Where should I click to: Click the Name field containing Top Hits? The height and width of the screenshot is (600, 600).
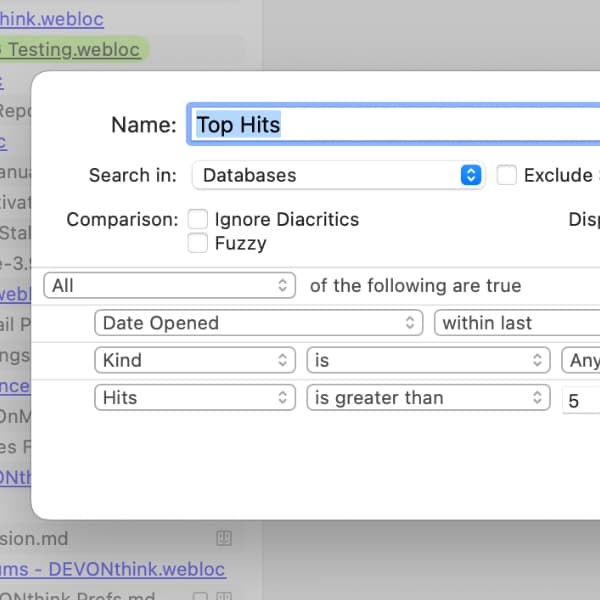[394, 124]
